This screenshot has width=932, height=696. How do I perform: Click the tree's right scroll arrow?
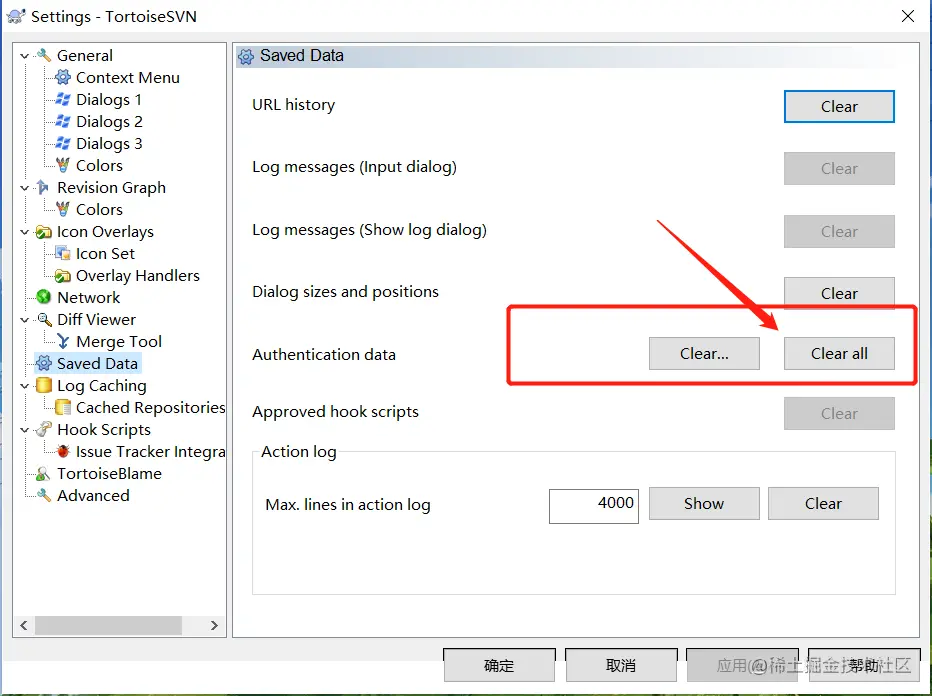[x=215, y=625]
